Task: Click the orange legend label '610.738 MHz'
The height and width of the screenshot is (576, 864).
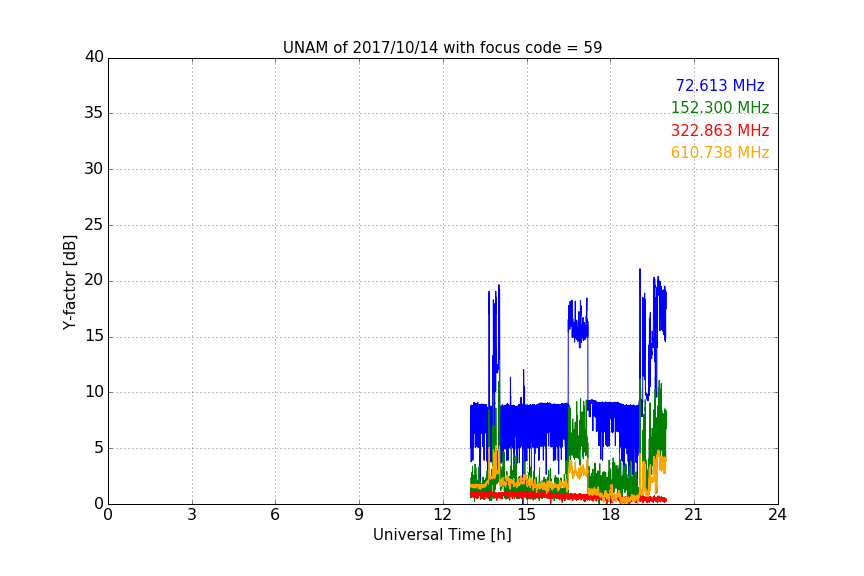Action: pyautogui.click(x=720, y=153)
